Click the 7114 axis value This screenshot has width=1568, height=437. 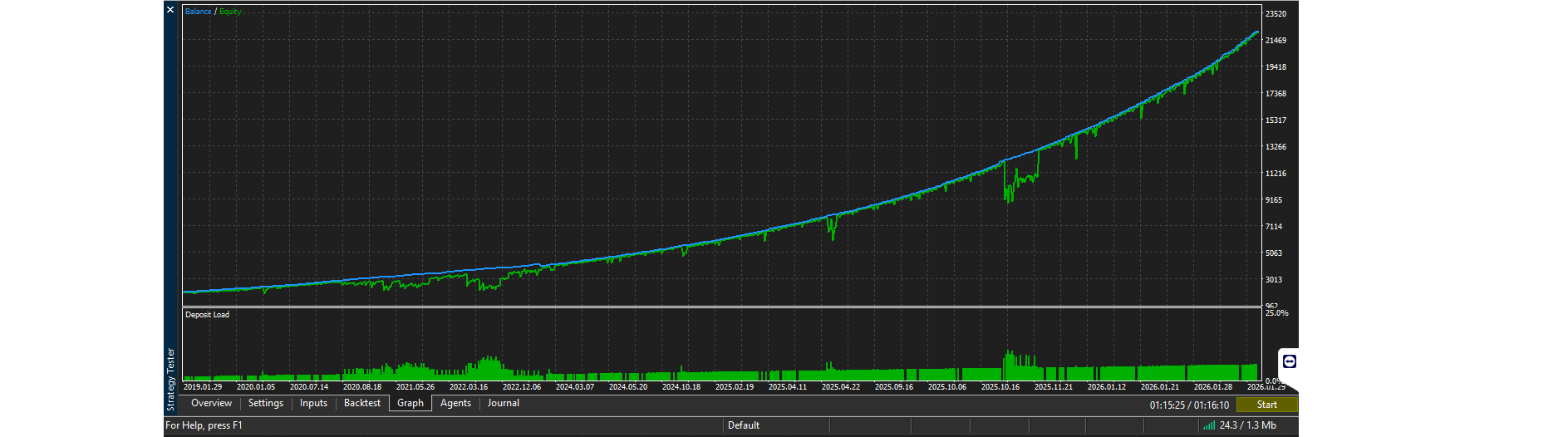[x=1274, y=227]
